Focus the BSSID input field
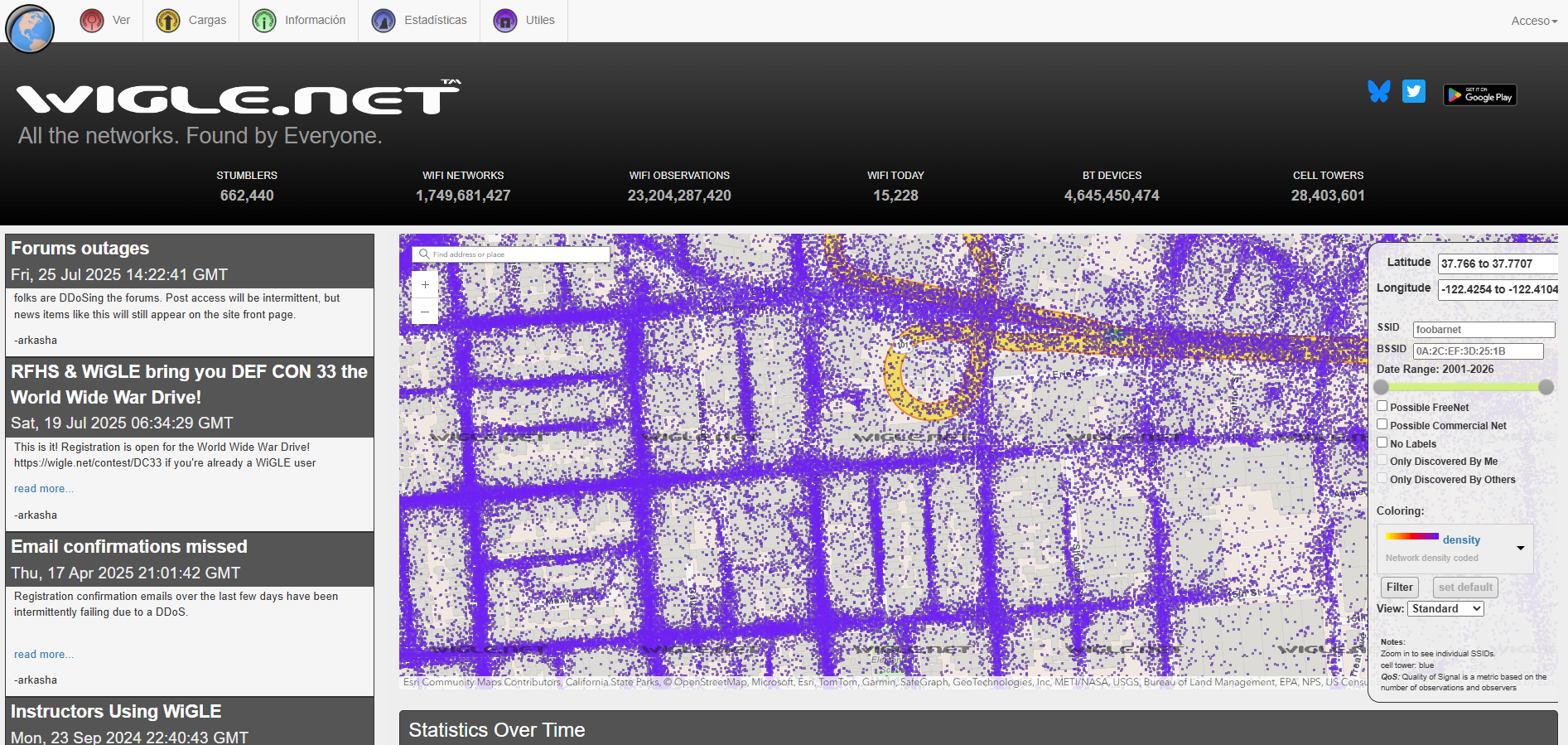 [x=1478, y=351]
